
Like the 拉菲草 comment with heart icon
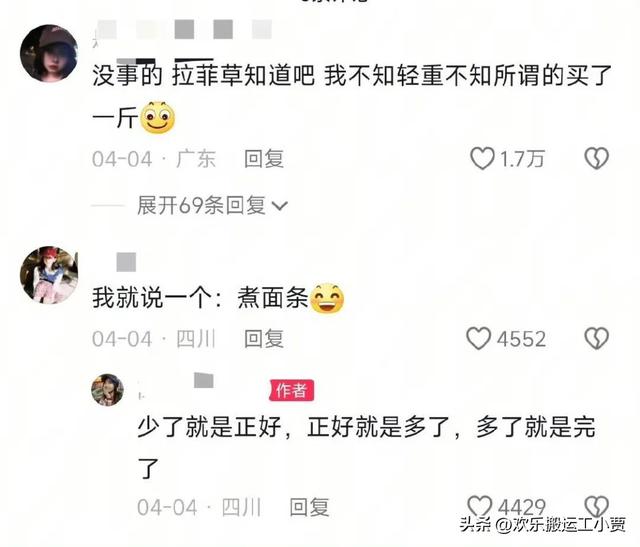coord(482,159)
